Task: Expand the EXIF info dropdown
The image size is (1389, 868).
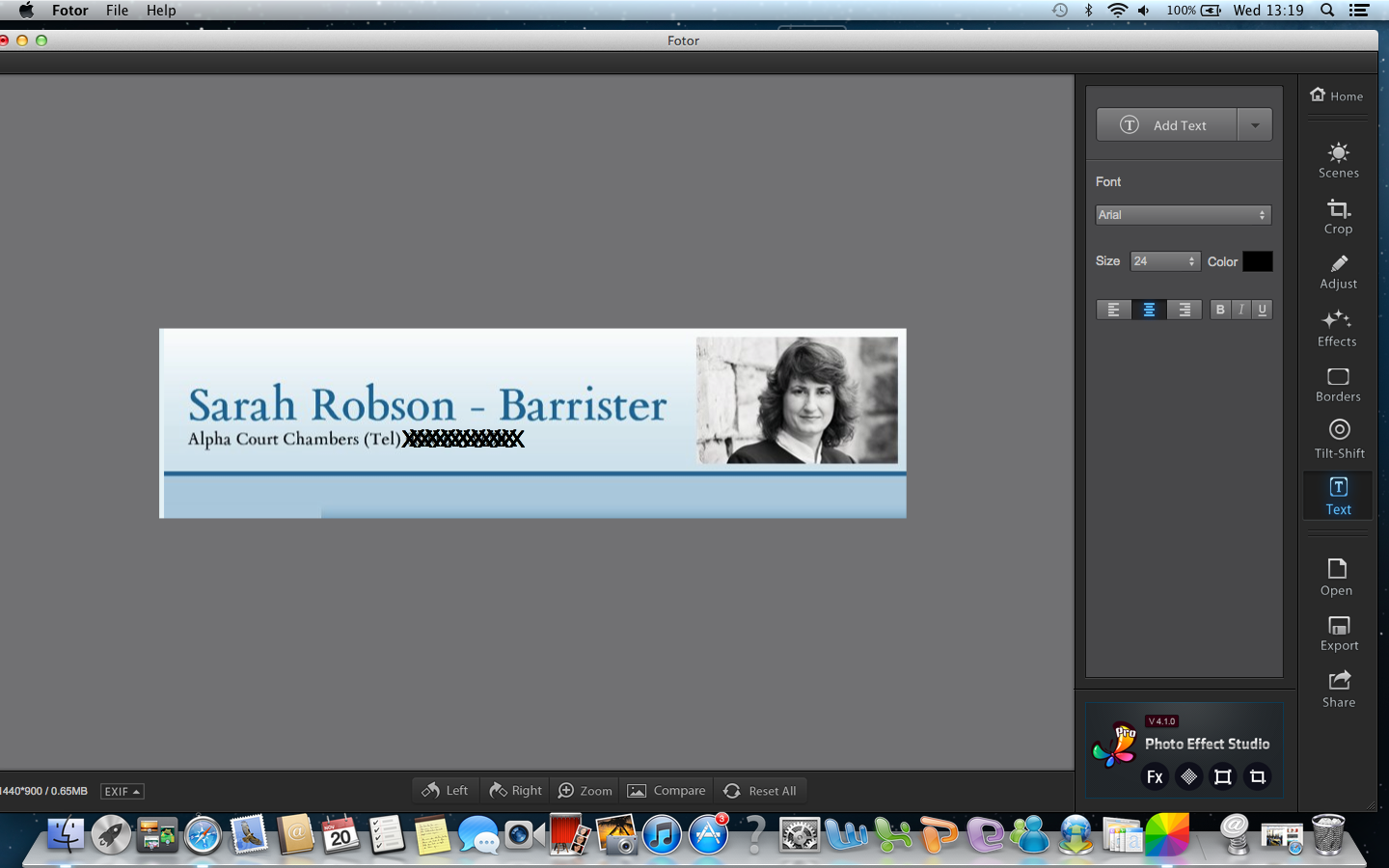Action: pyautogui.click(x=122, y=791)
